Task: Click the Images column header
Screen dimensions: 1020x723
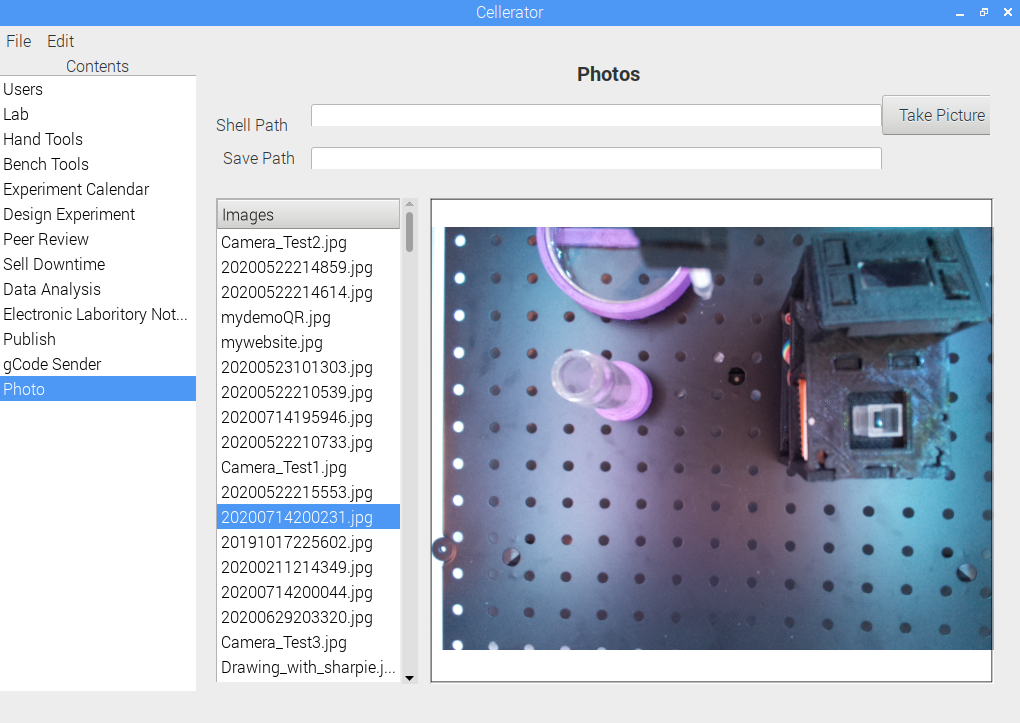Action: (308, 214)
